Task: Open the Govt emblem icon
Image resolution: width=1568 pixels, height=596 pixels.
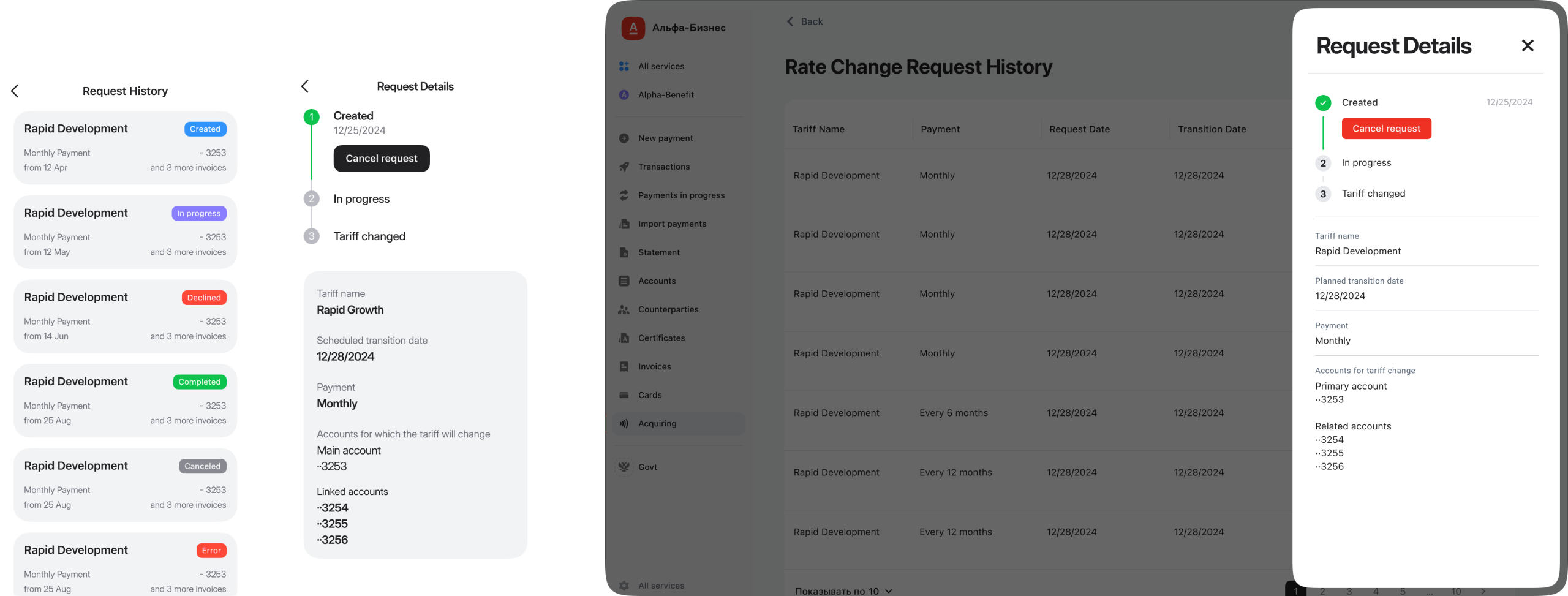Action: pos(624,467)
